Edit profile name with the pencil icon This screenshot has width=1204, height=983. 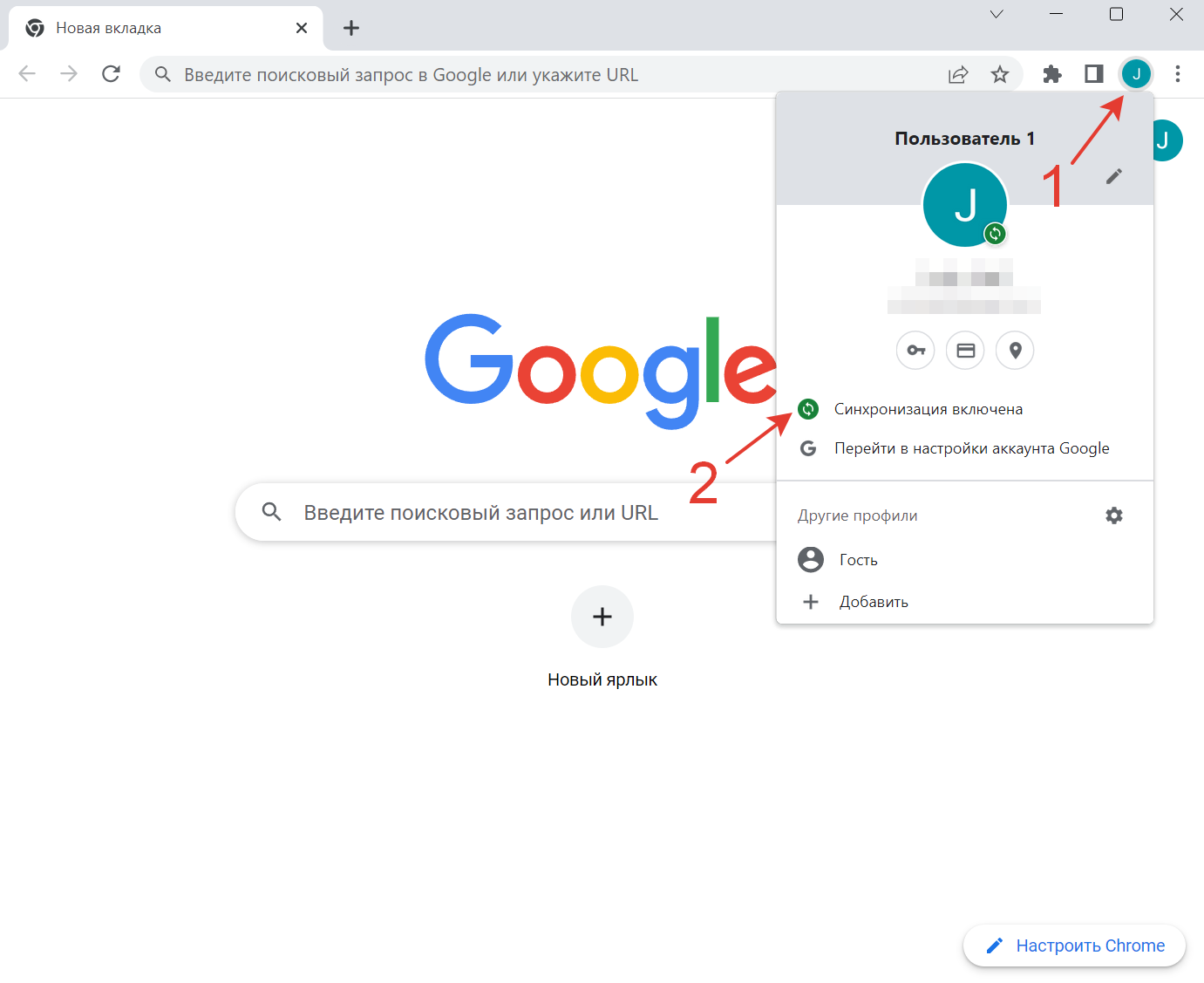pos(1114,176)
